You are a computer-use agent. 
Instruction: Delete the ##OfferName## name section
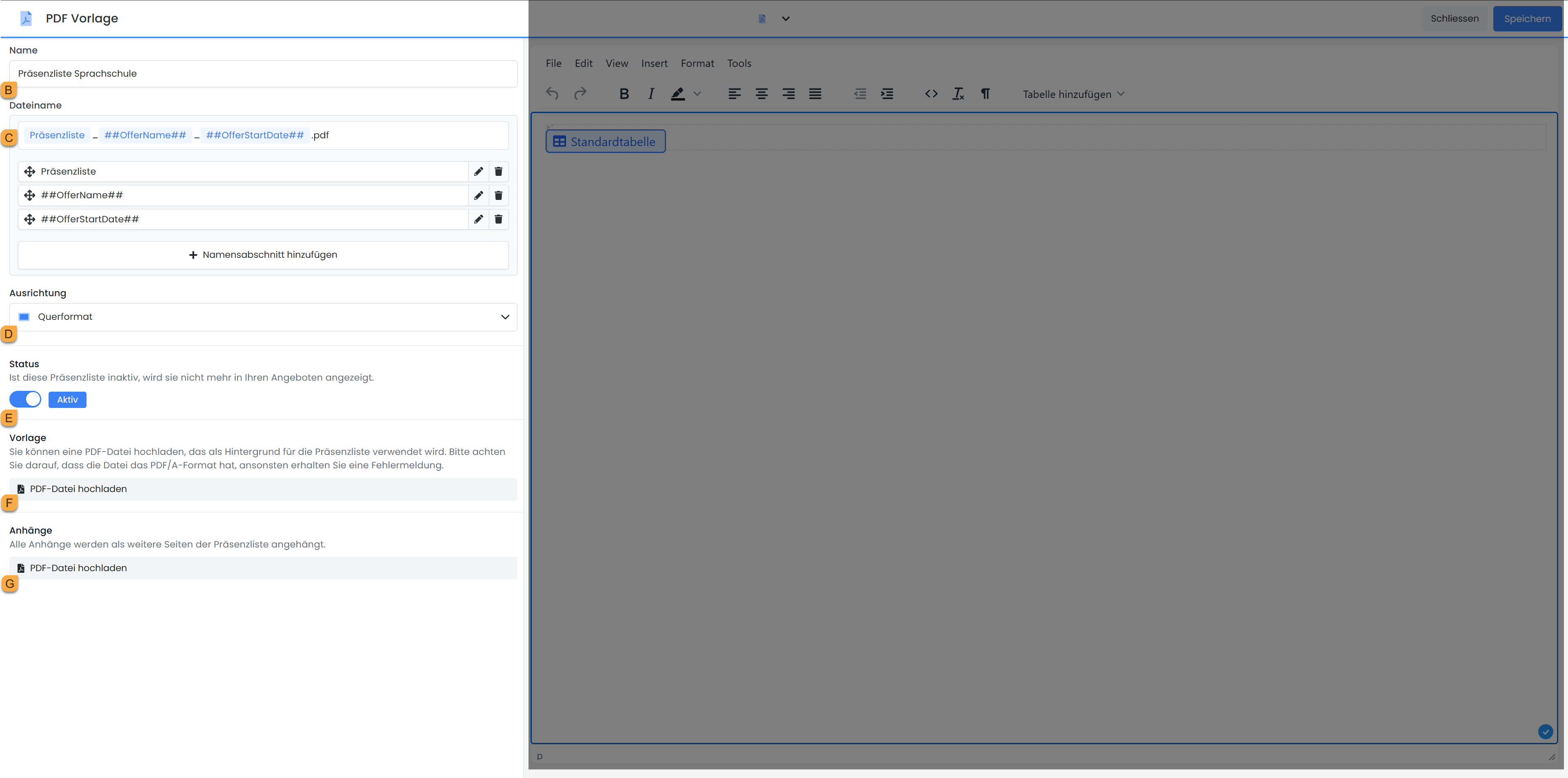pyautogui.click(x=499, y=195)
